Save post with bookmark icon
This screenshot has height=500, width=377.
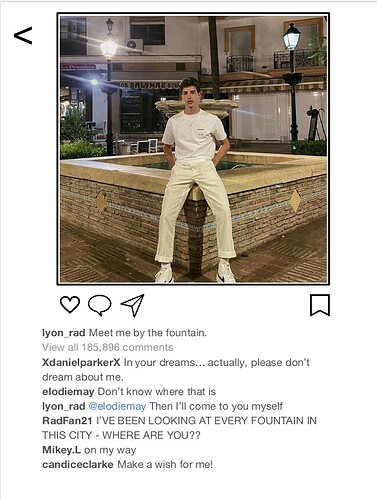pos(320,305)
